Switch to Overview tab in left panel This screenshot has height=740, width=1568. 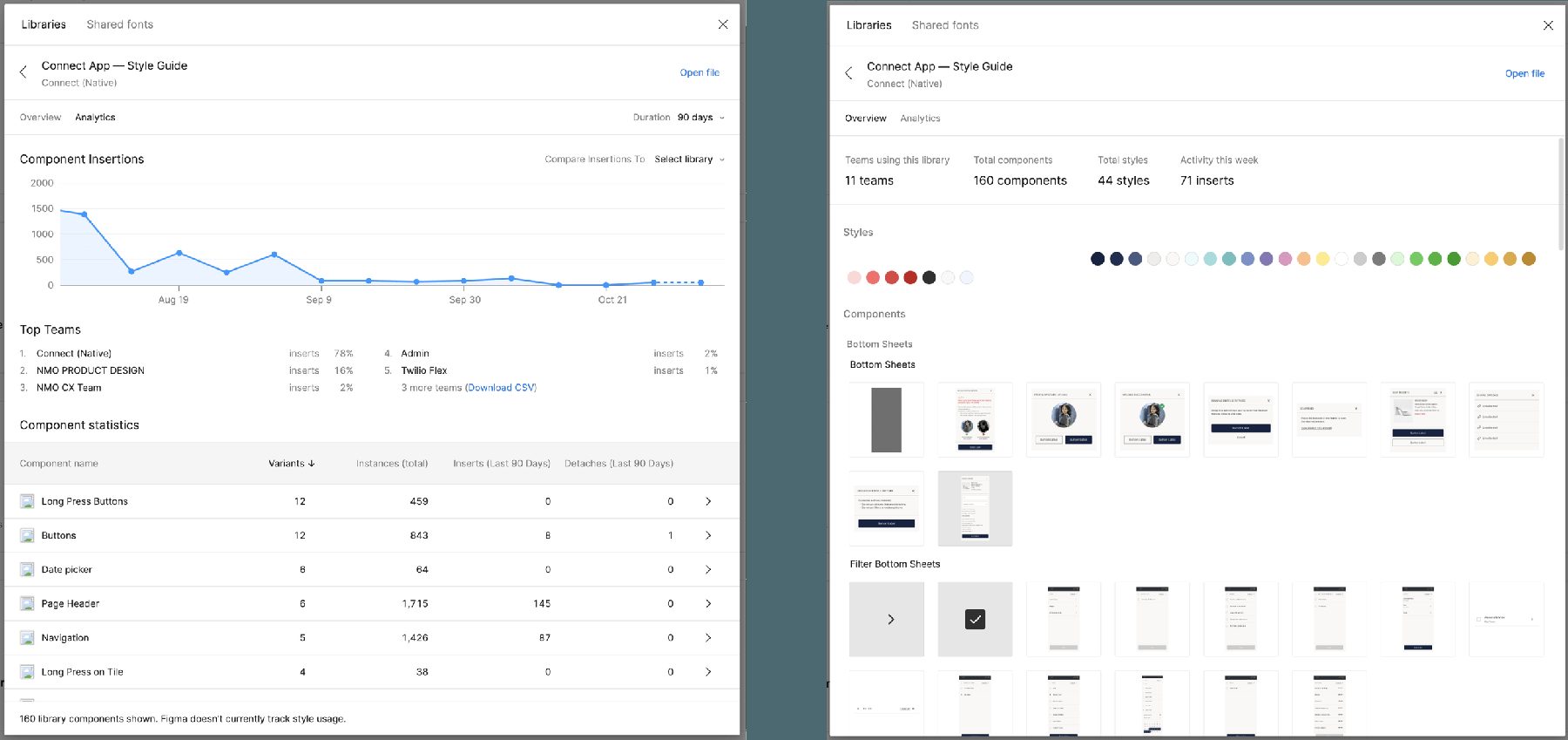(40, 118)
